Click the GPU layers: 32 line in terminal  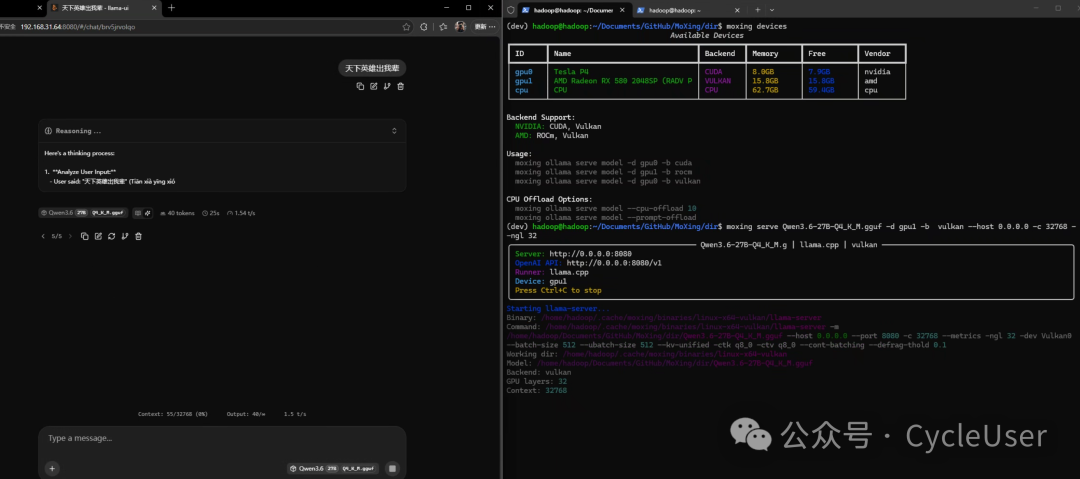(537, 381)
